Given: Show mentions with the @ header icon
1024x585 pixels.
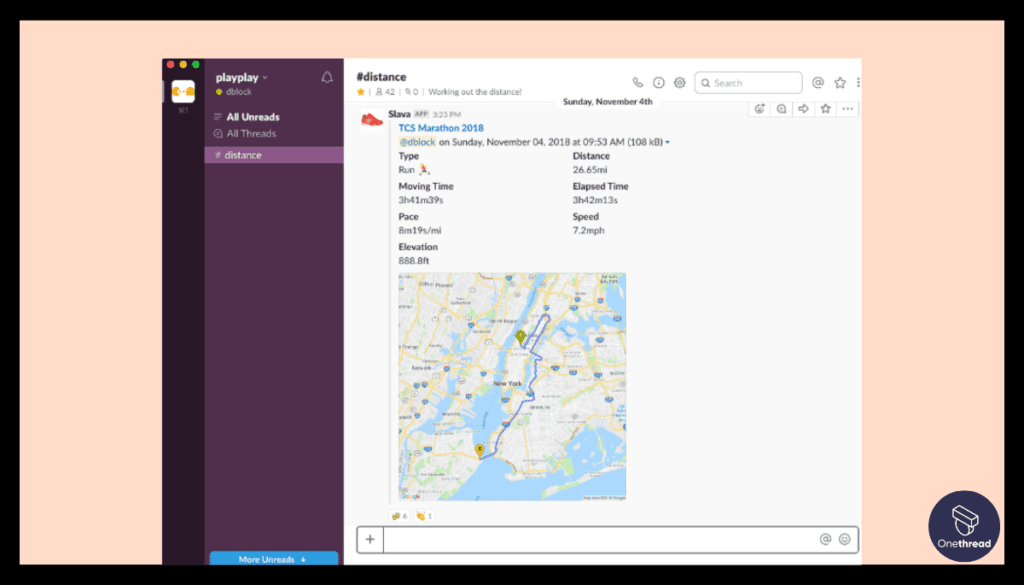Looking at the screenshot, I should tap(818, 83).
